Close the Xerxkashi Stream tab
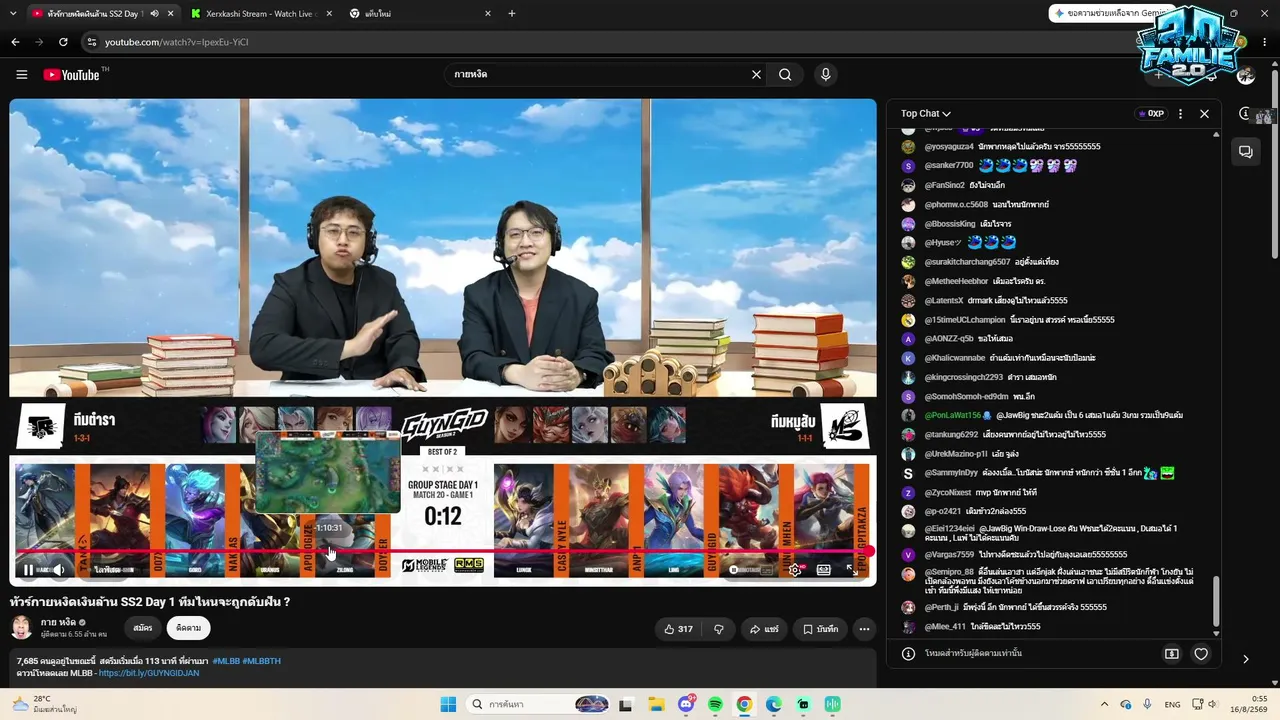The width and height of the screenshot is (1280, 720). tap(329, 13)
